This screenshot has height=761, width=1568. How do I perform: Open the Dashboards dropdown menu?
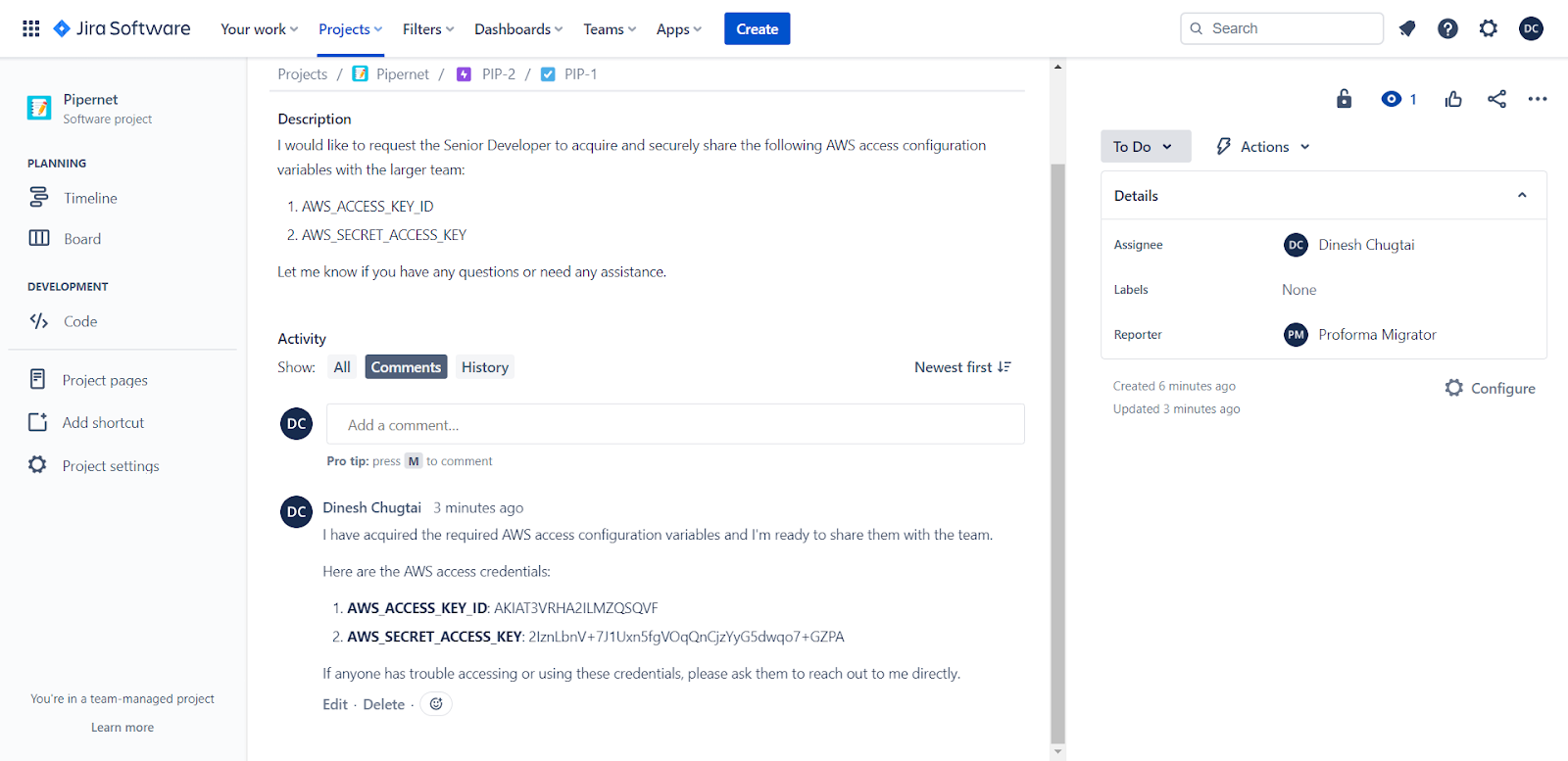518,29
